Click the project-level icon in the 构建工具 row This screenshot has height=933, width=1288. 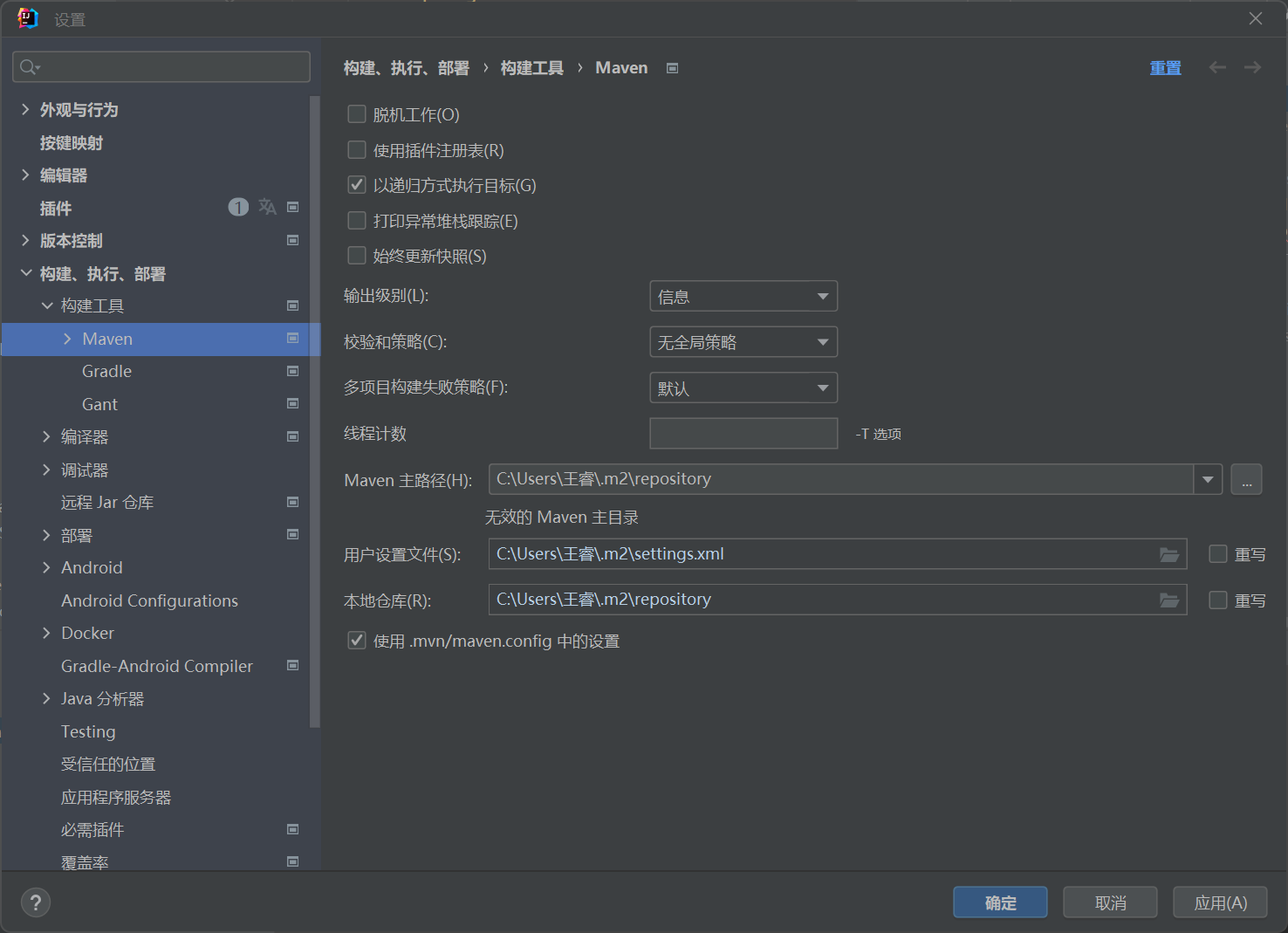pyautogui.click(x=293, y=305)
